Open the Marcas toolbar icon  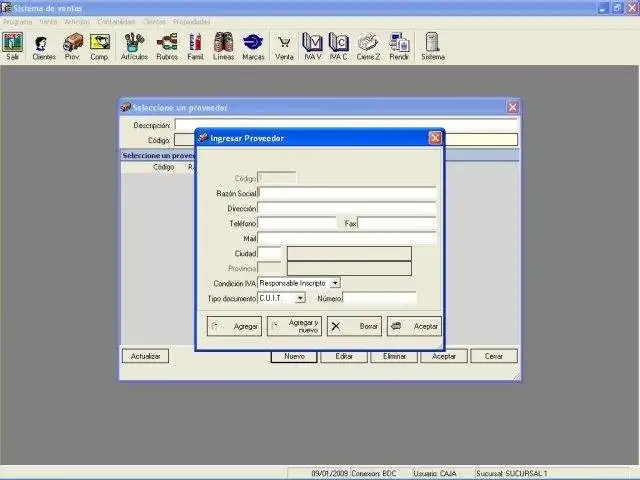tap(253, 47)
